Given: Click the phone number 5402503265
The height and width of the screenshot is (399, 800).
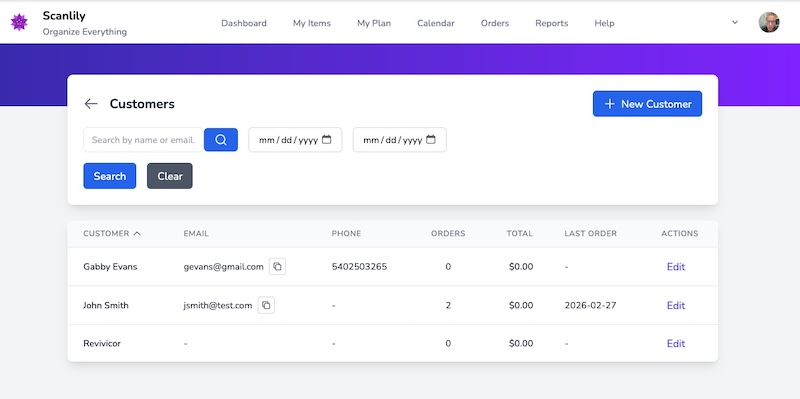Looking at the screenshot, I should click(359, 266).
